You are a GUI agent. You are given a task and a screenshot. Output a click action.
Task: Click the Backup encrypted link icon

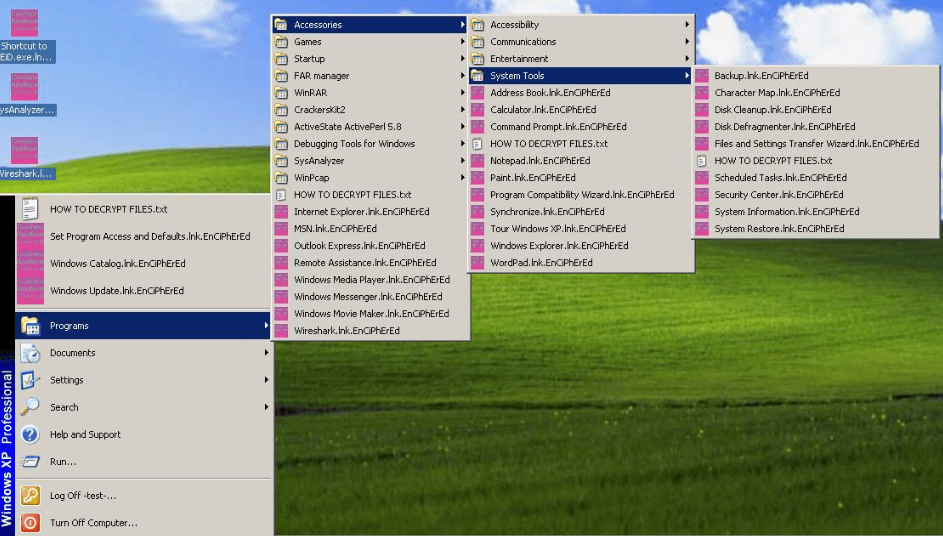702,76
